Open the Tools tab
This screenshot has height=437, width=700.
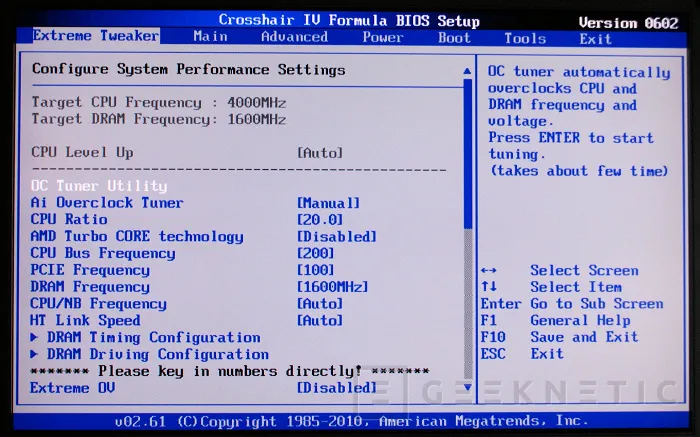[525, 38]
